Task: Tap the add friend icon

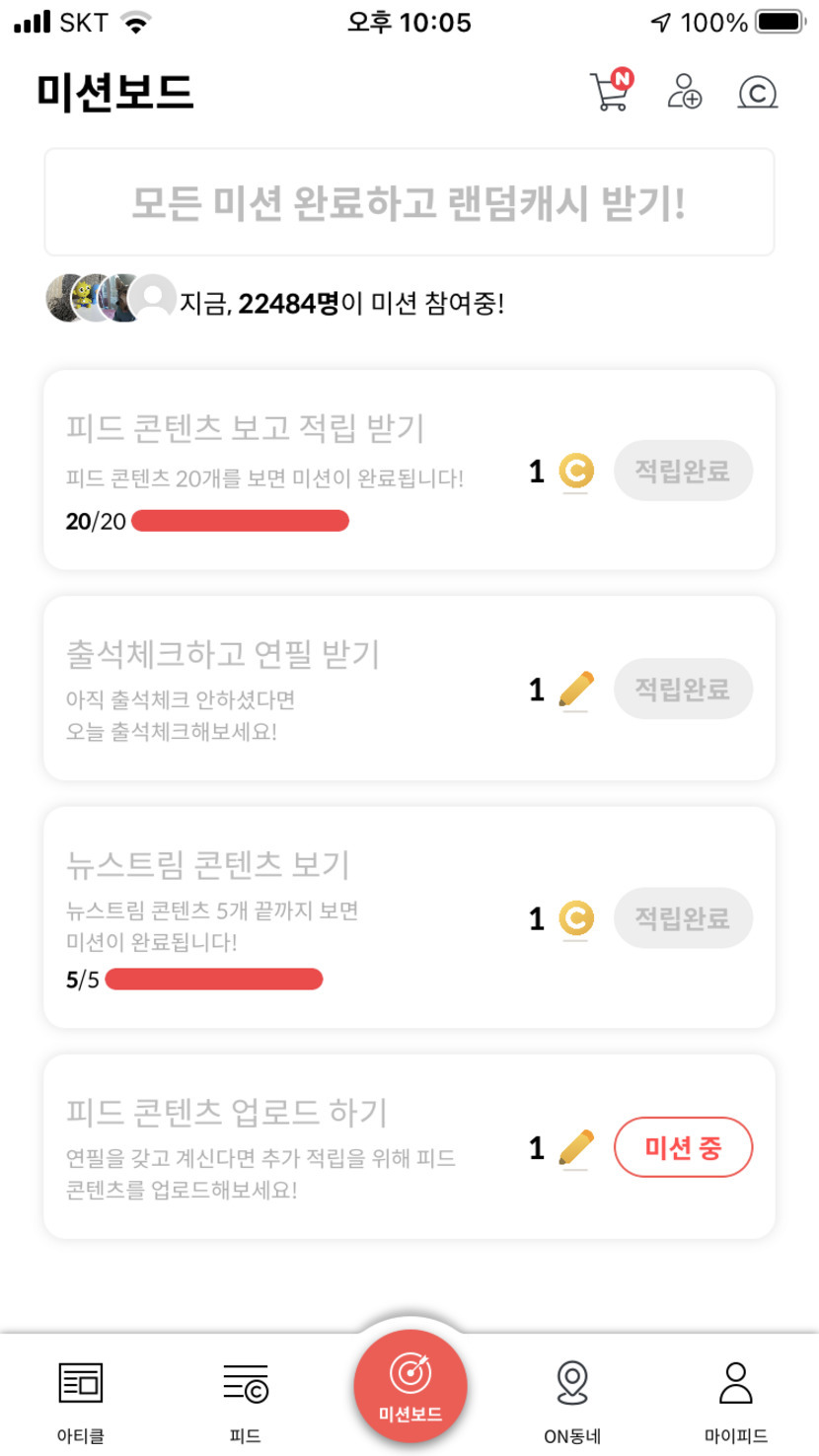Action: (684, 92)
